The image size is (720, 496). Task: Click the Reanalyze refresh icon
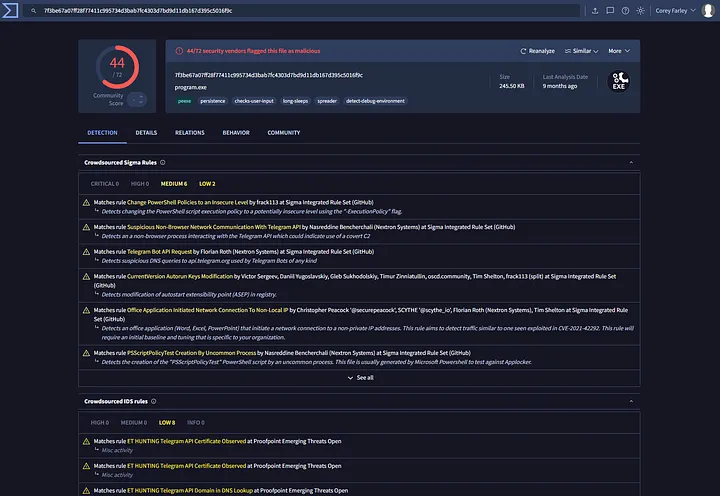[x=523, y=51]
